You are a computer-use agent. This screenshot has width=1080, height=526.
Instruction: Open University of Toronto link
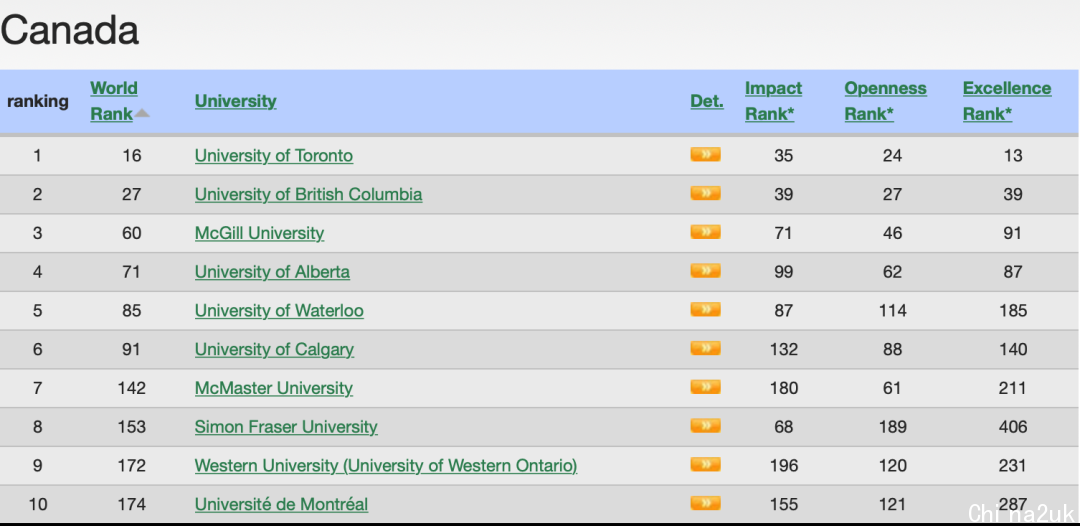[x=273, y=156]
